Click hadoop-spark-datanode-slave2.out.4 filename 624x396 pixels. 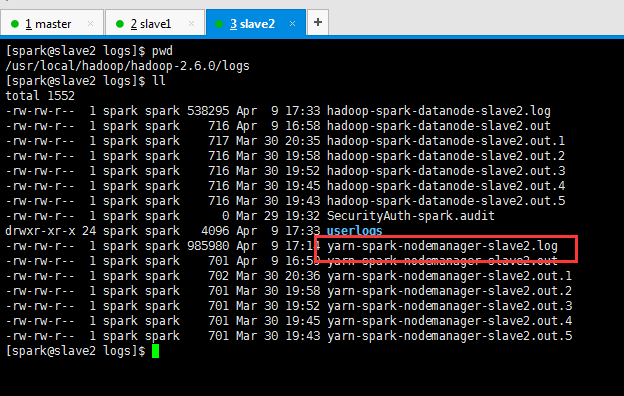point(446,186)
